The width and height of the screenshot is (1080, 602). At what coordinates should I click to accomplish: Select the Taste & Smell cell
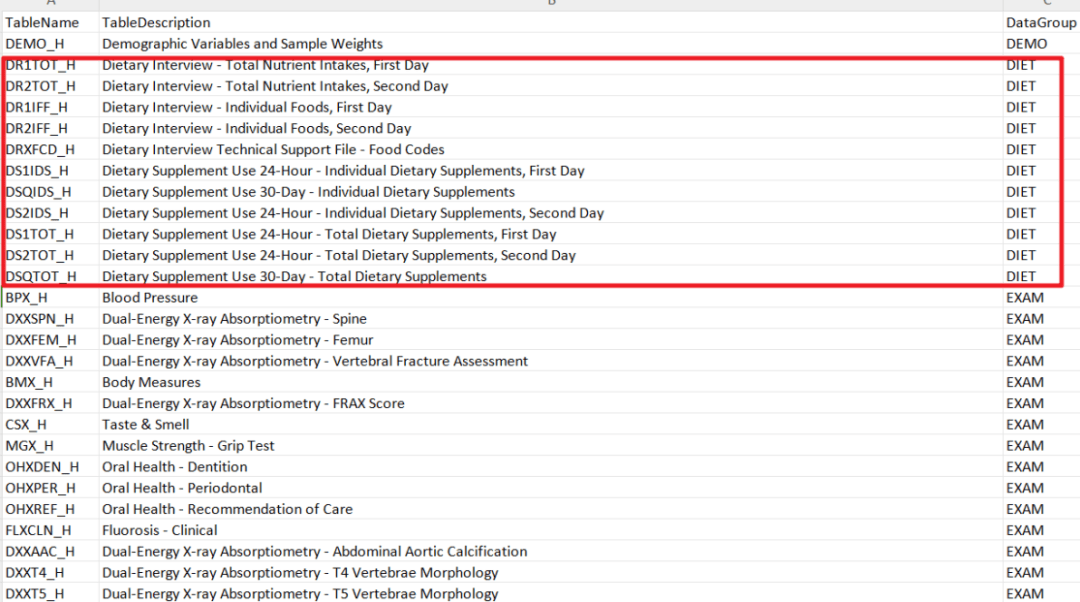click(x=145, y=425)
